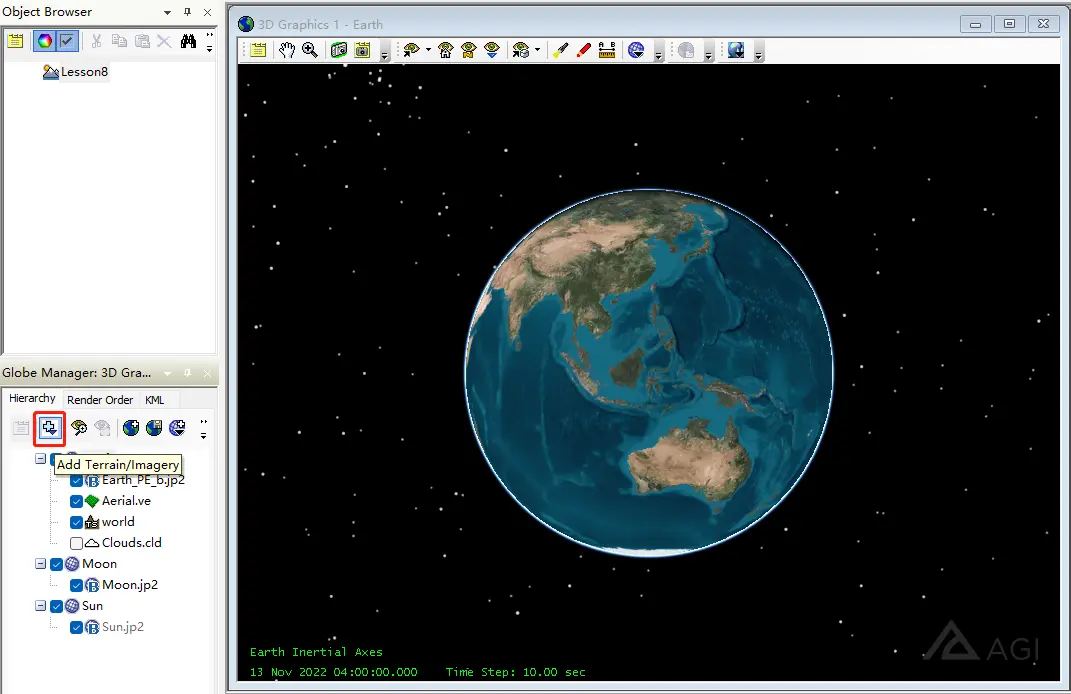The height and width of the screenshot is (694, 1071).
Task: Click the Add Terrain/Imagery button
Action: (49, 428)
